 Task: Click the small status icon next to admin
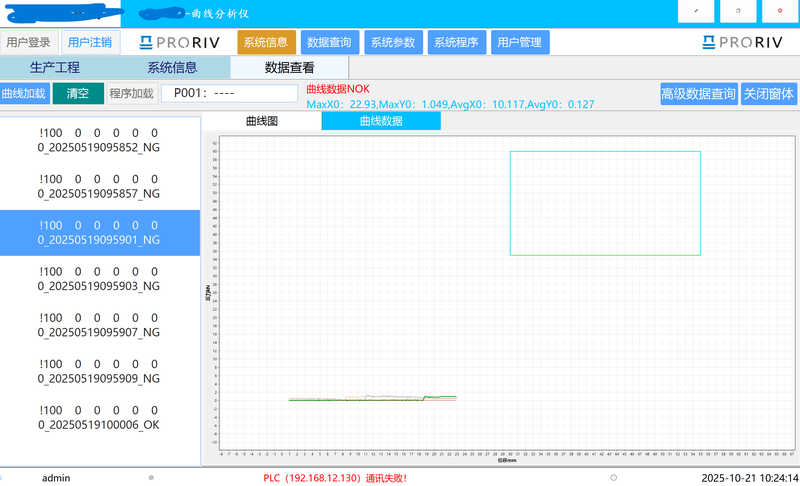151,478
